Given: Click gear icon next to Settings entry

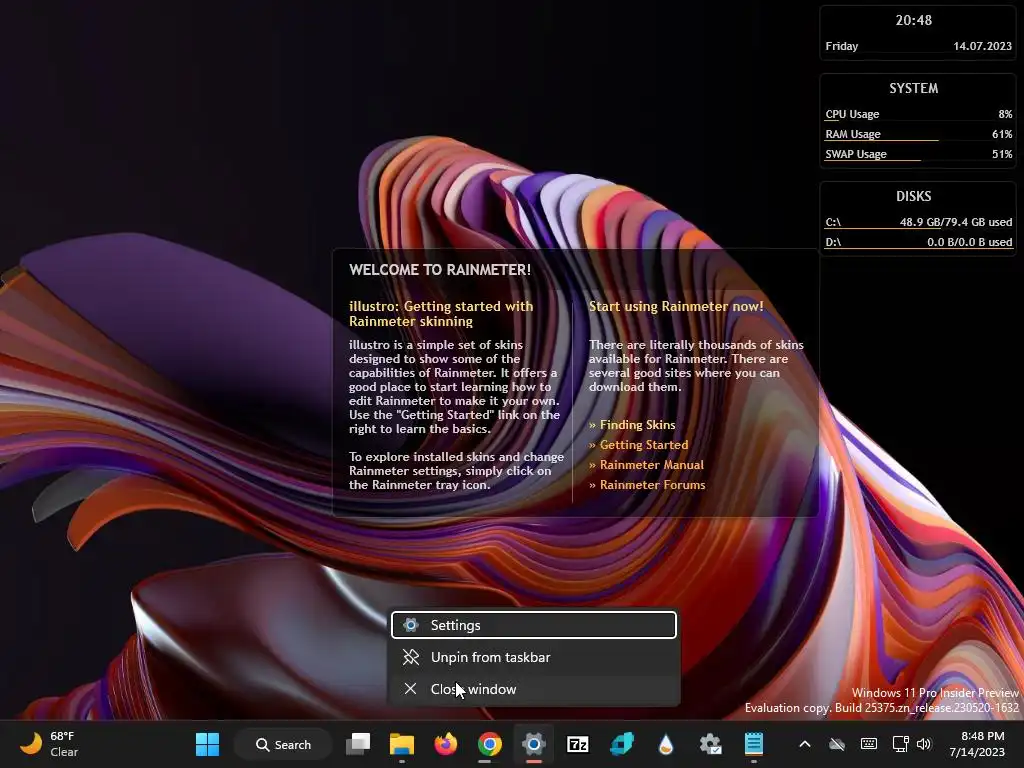Looking at the screenshot, I should [410, 625].
